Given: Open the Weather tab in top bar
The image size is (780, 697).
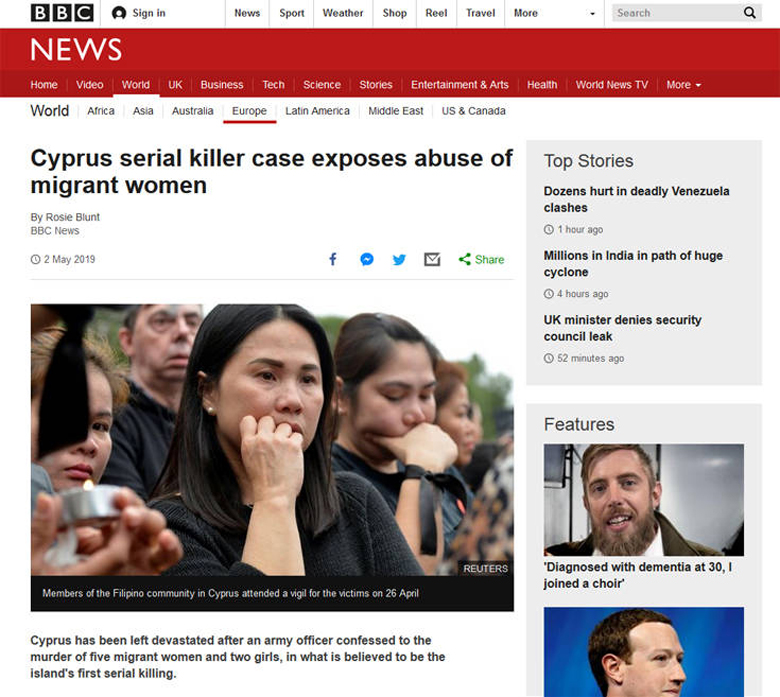Looking at the screenshot, I should pyautogui.click(x=343, y=13).
